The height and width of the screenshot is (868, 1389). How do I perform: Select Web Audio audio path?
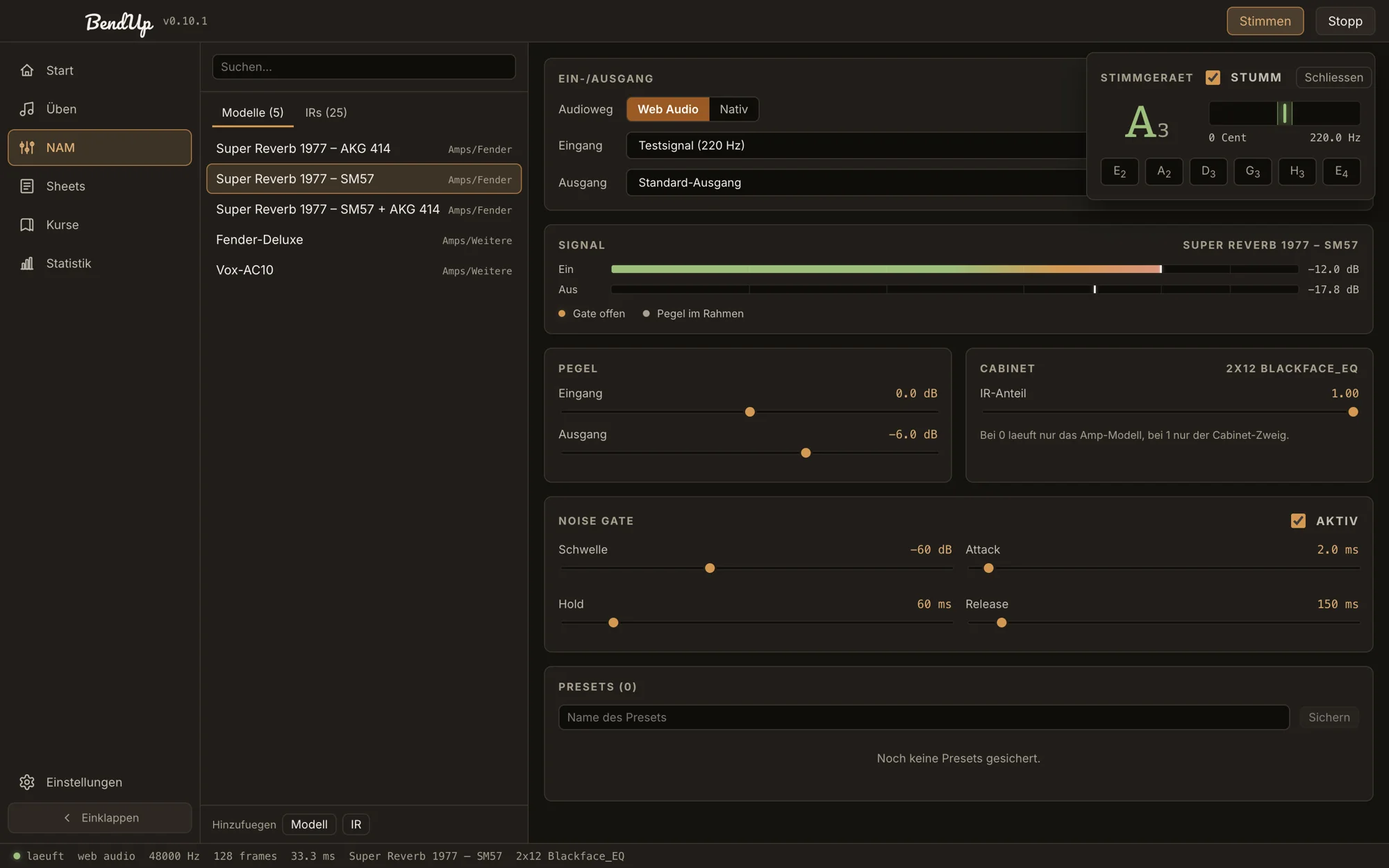[x=667, y=109]
